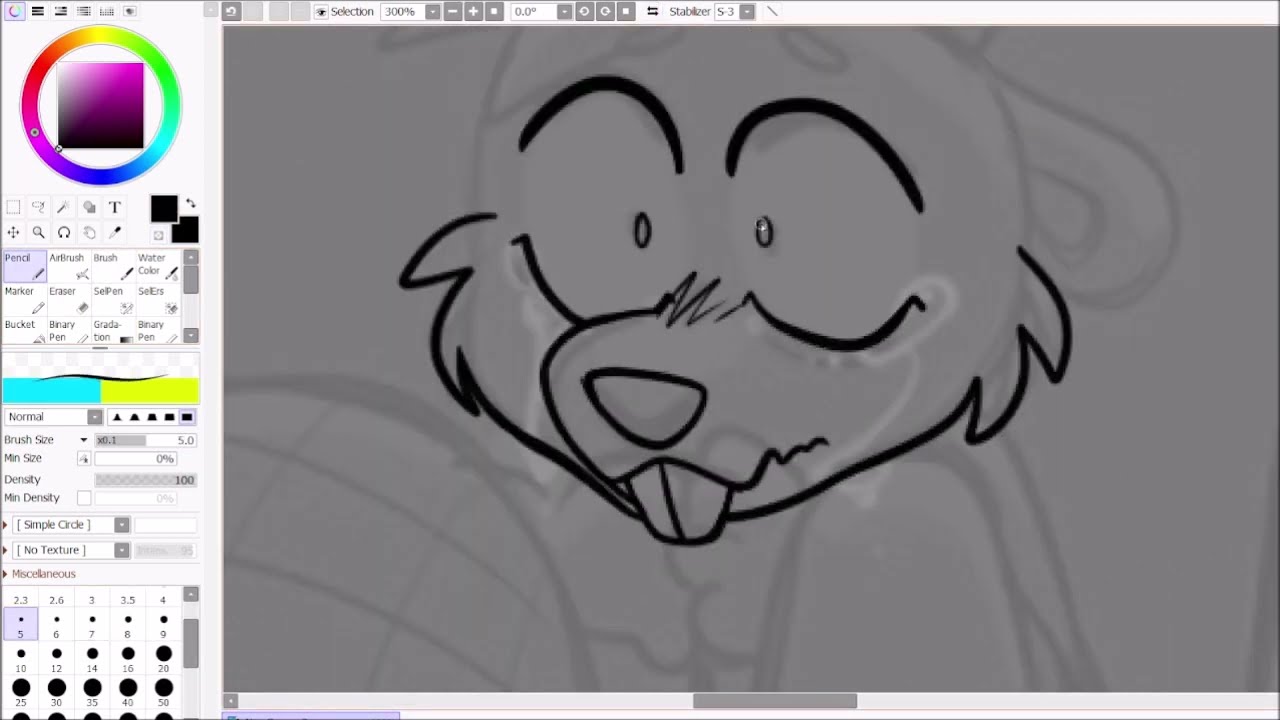Select the sharpest pointed brush edge shape
This screenshot has height=720, width=1280.
[117, 417]
